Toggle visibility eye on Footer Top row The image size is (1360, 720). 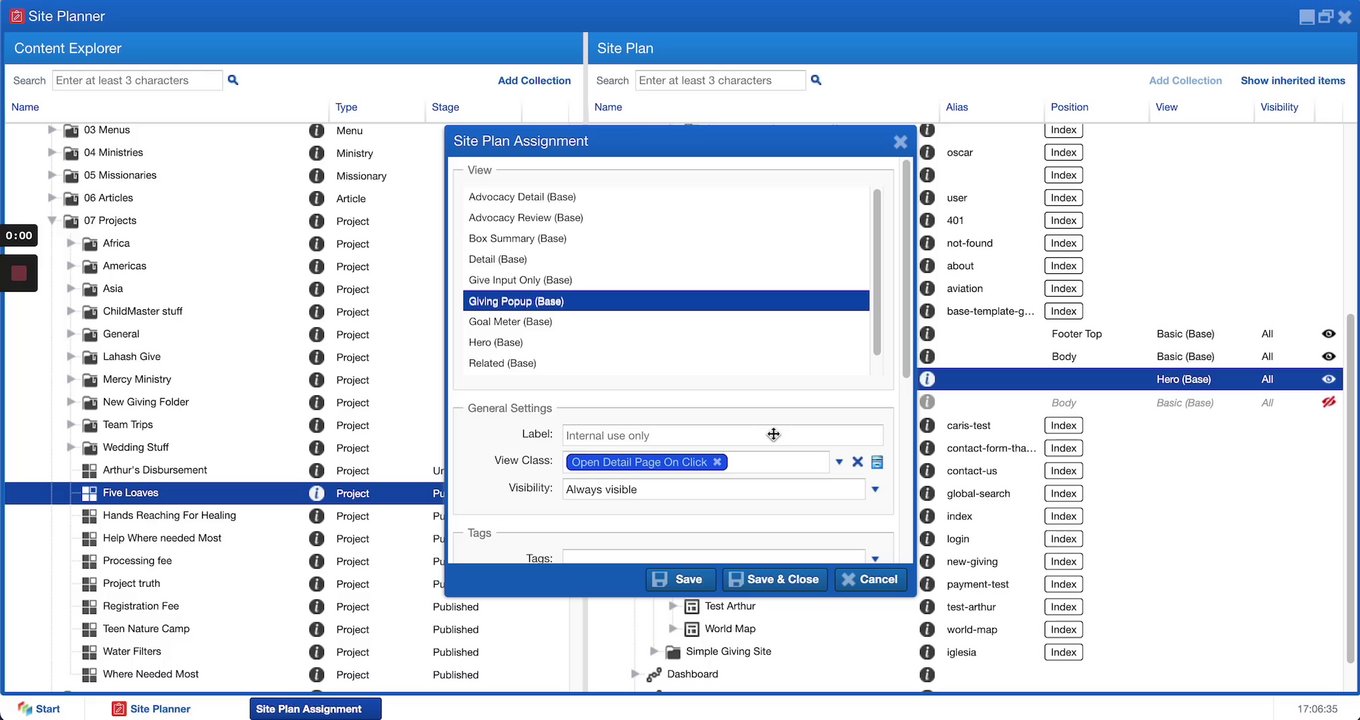point(1329,334)
